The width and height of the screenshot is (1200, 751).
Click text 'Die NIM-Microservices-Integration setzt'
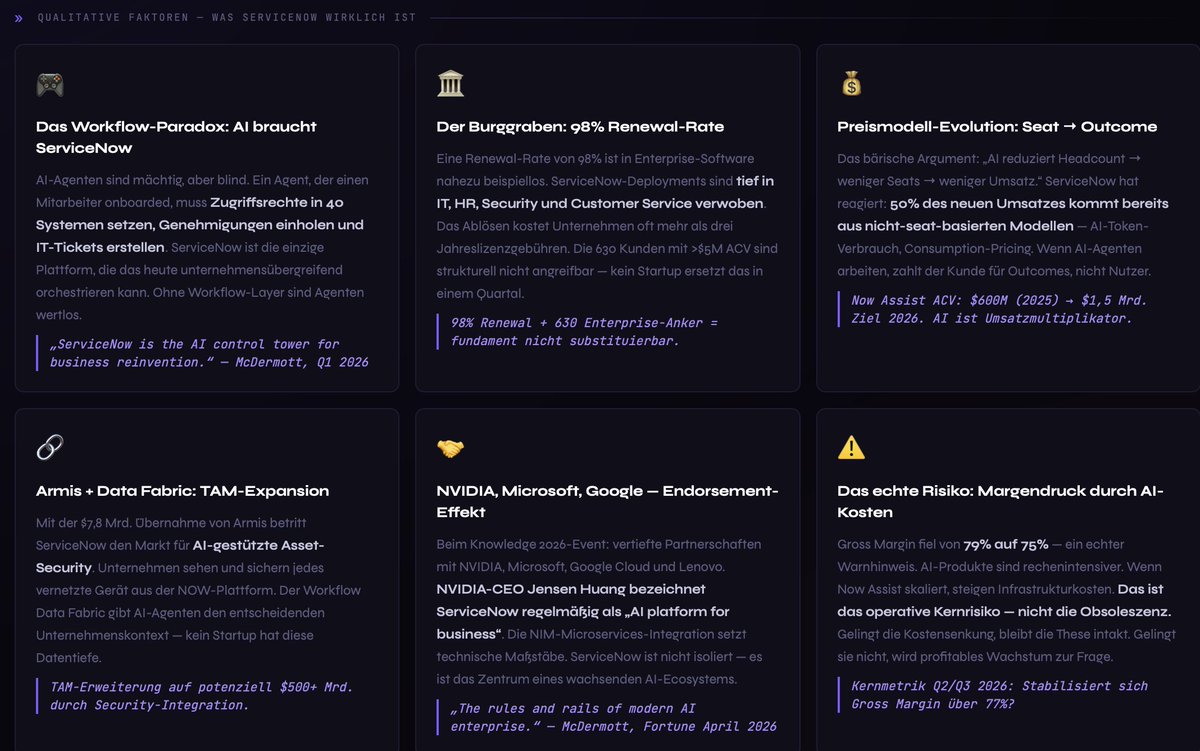tap(628, 634)
